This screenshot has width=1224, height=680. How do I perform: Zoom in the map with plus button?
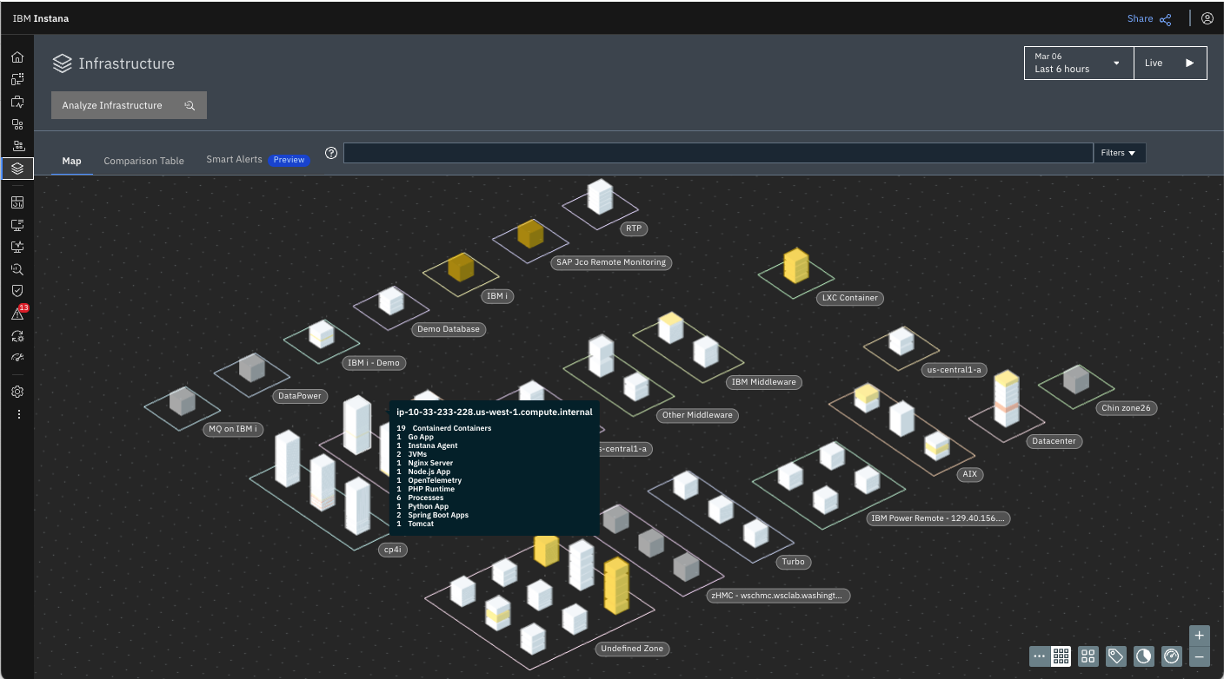coord(1200,636)
